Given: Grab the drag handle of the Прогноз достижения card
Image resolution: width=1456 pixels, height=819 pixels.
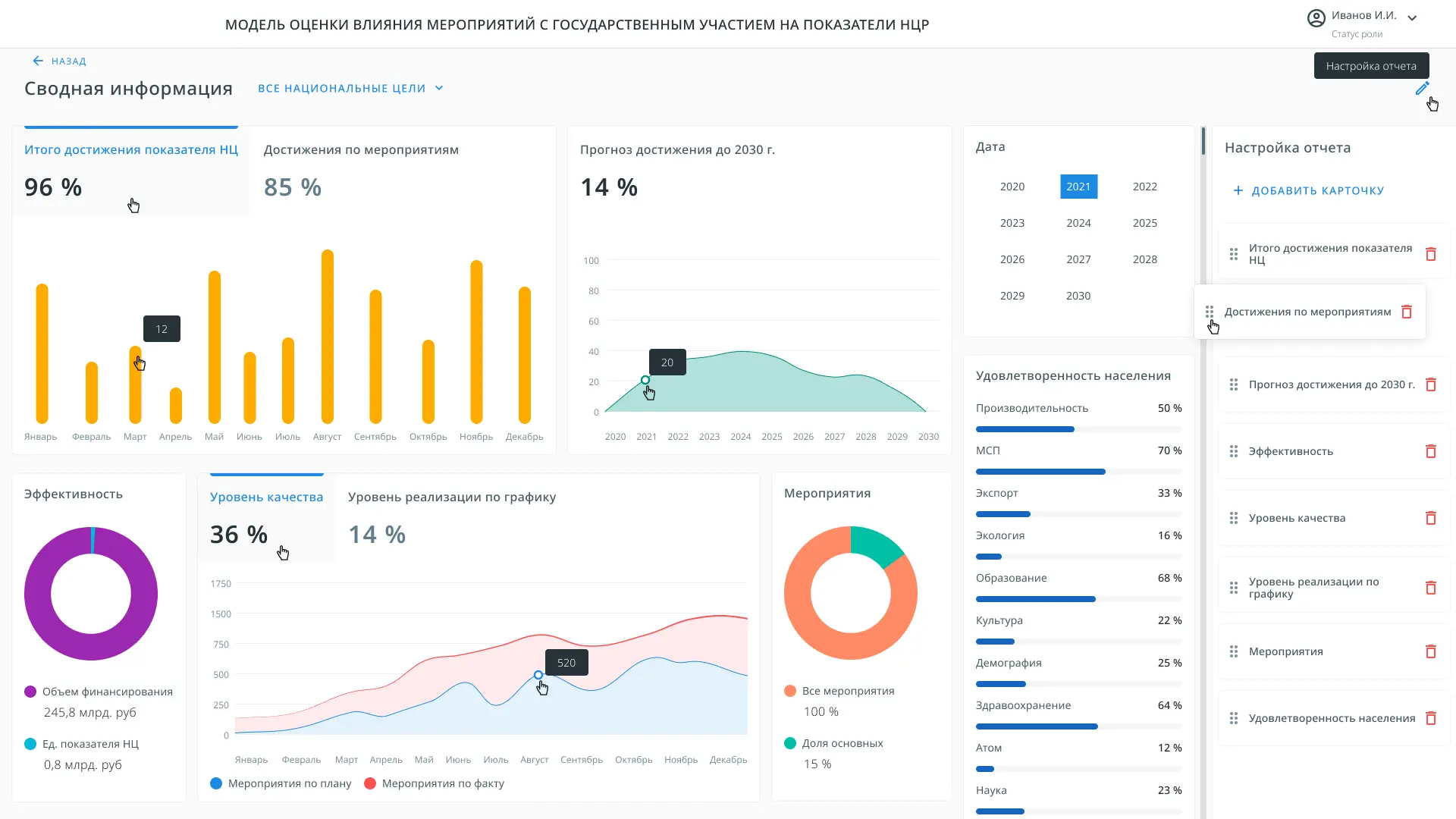Looking at the screenshot, I should [x=1234, y=384].
